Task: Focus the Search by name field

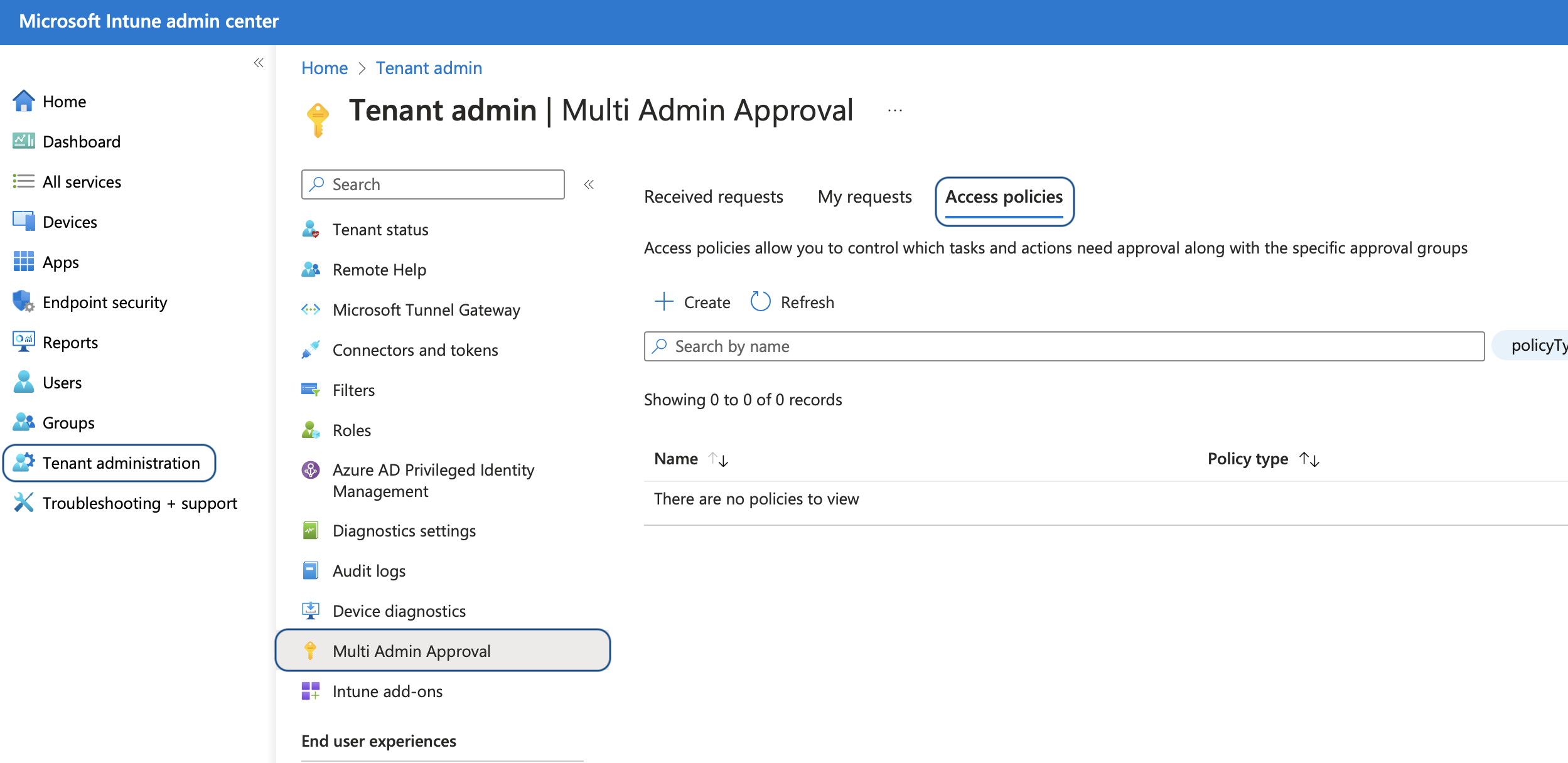Action: 1064,346
